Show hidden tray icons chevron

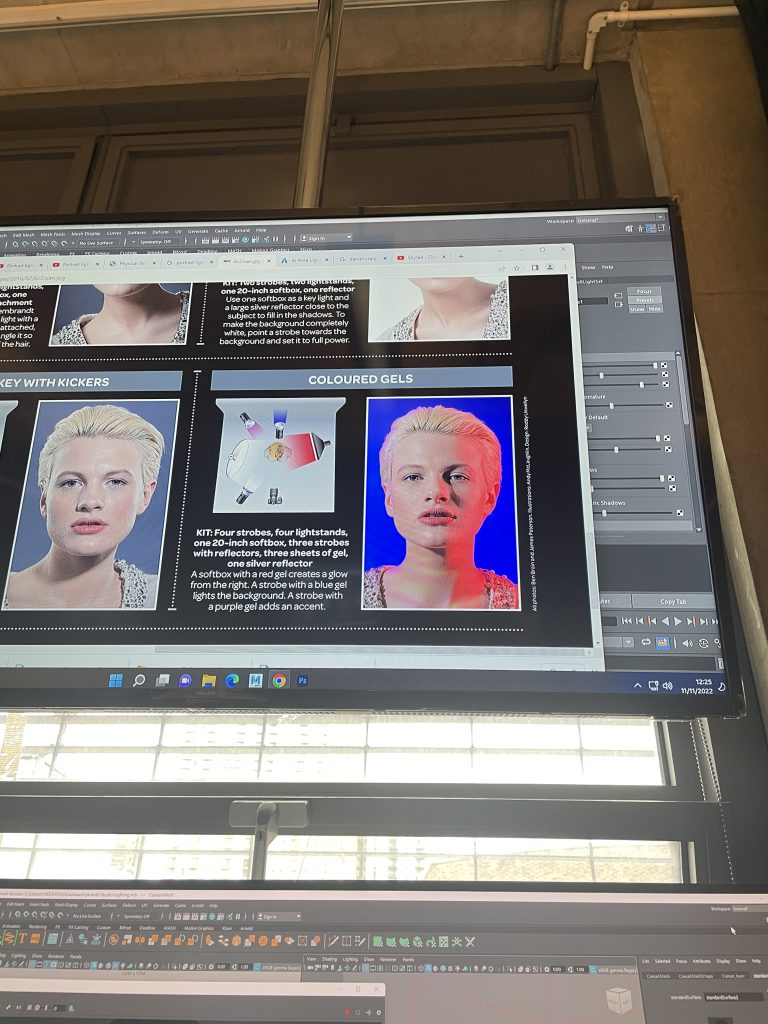638,686
